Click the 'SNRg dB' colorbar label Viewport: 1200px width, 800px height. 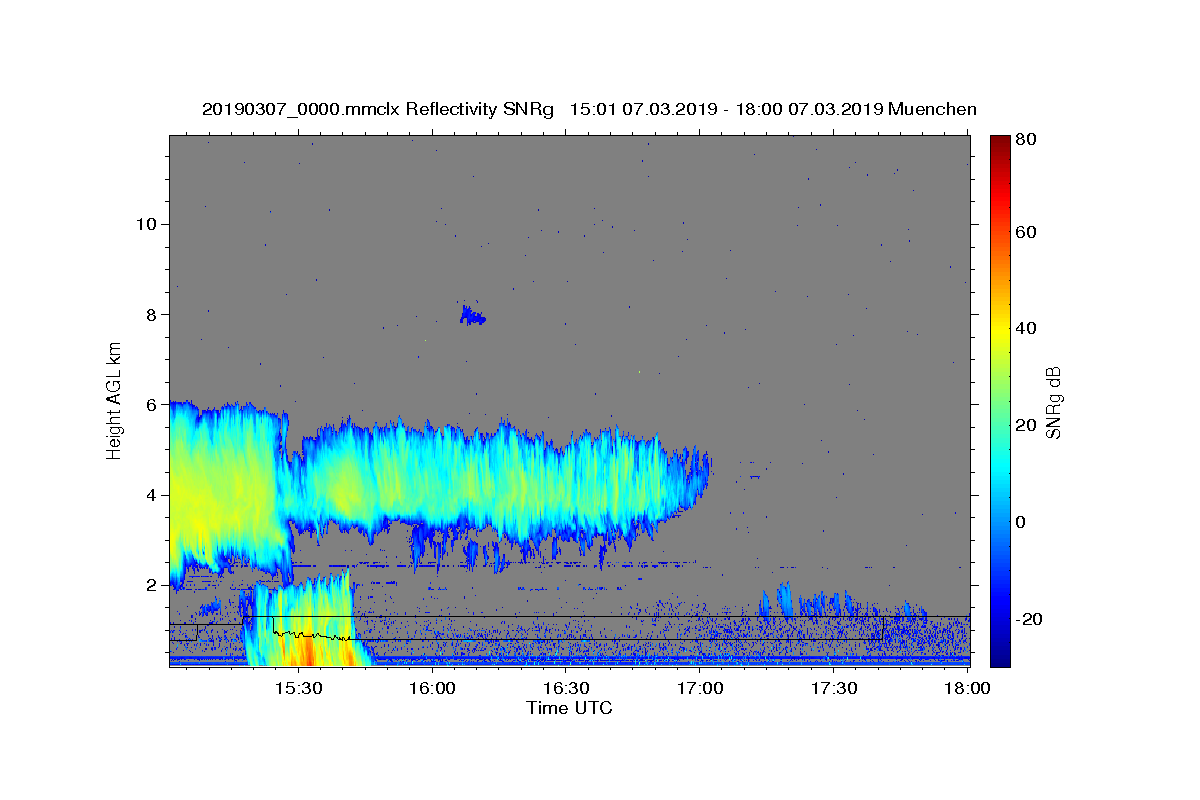pos(1053,401)
